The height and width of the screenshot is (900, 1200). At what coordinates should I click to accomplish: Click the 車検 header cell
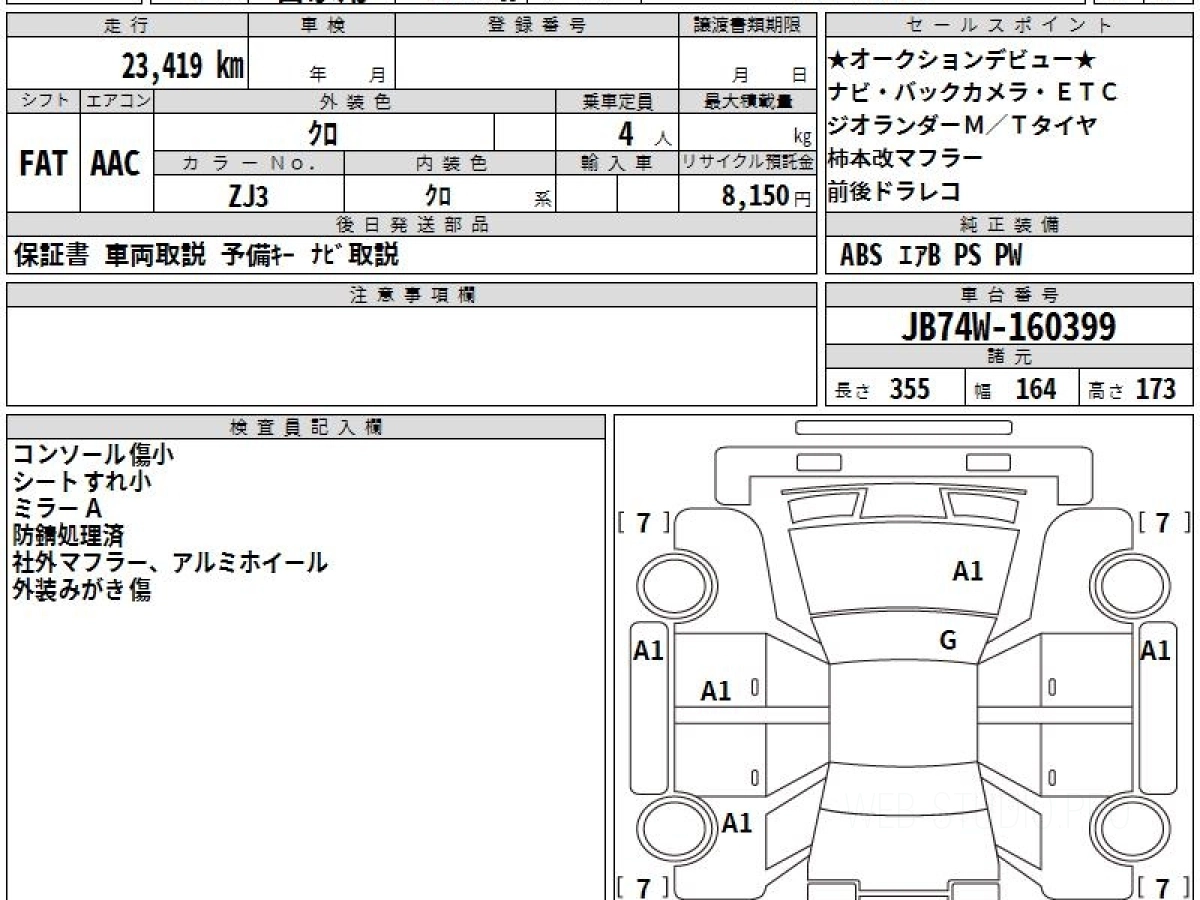(322, 26)
